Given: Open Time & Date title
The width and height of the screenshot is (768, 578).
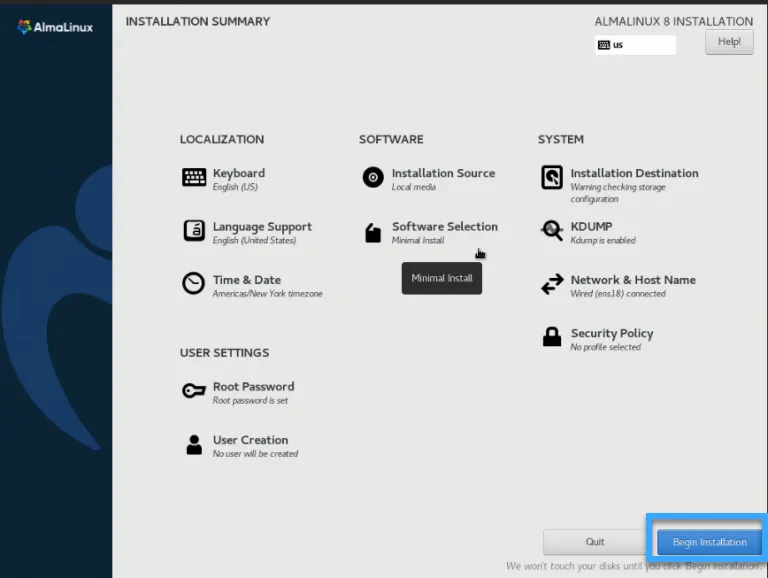Looking at the screenshot, I should pos(247,280).
